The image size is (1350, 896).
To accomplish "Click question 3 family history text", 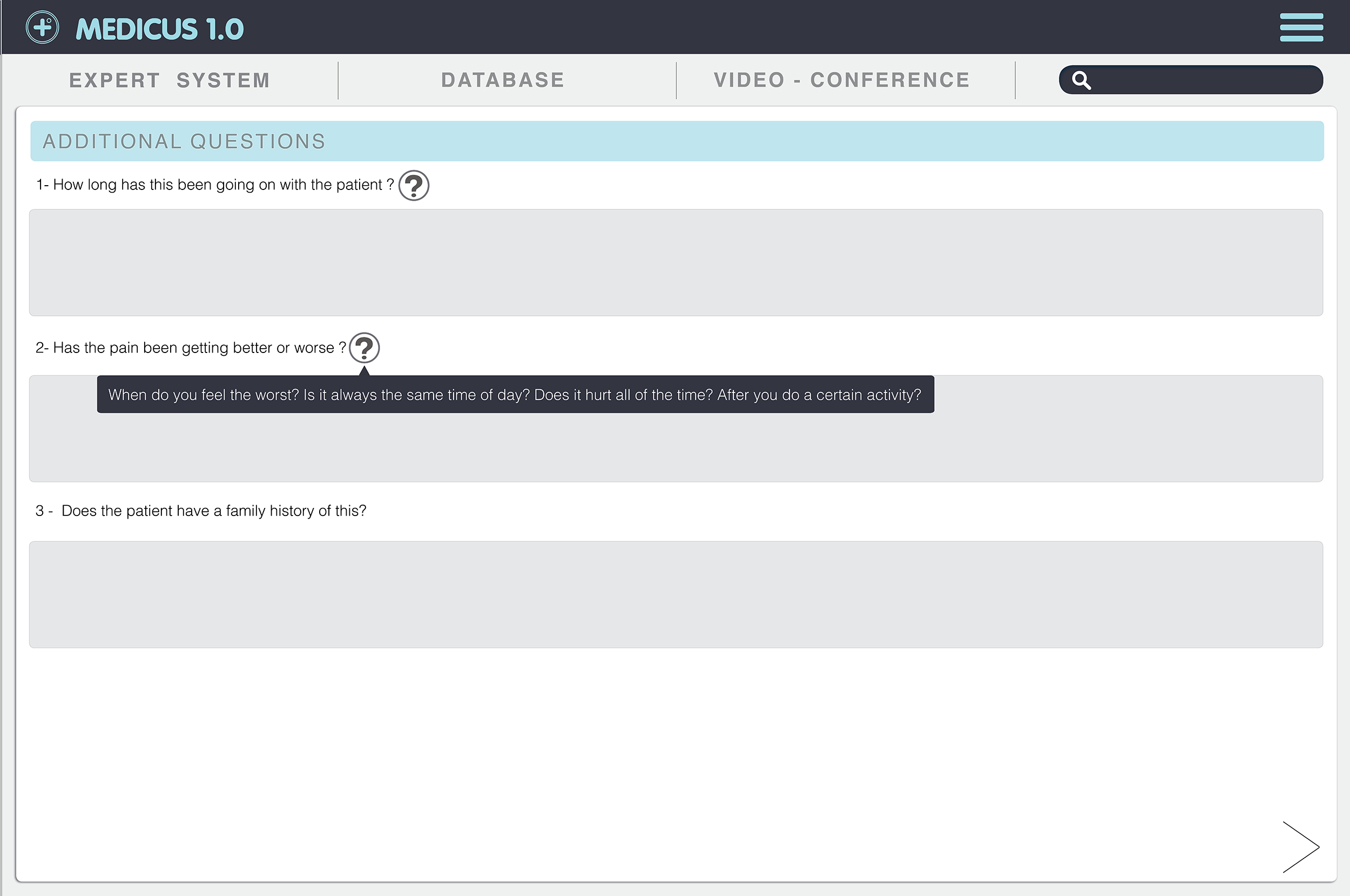I will (x=201, y=511).
